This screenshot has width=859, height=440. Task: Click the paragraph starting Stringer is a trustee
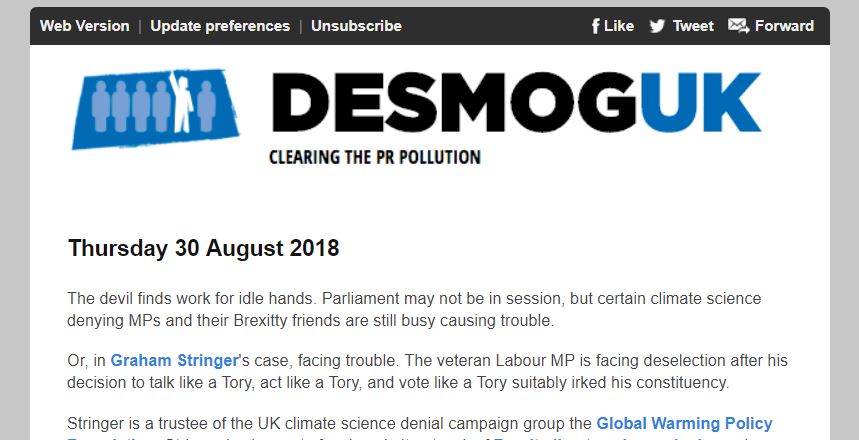(420, 427)
